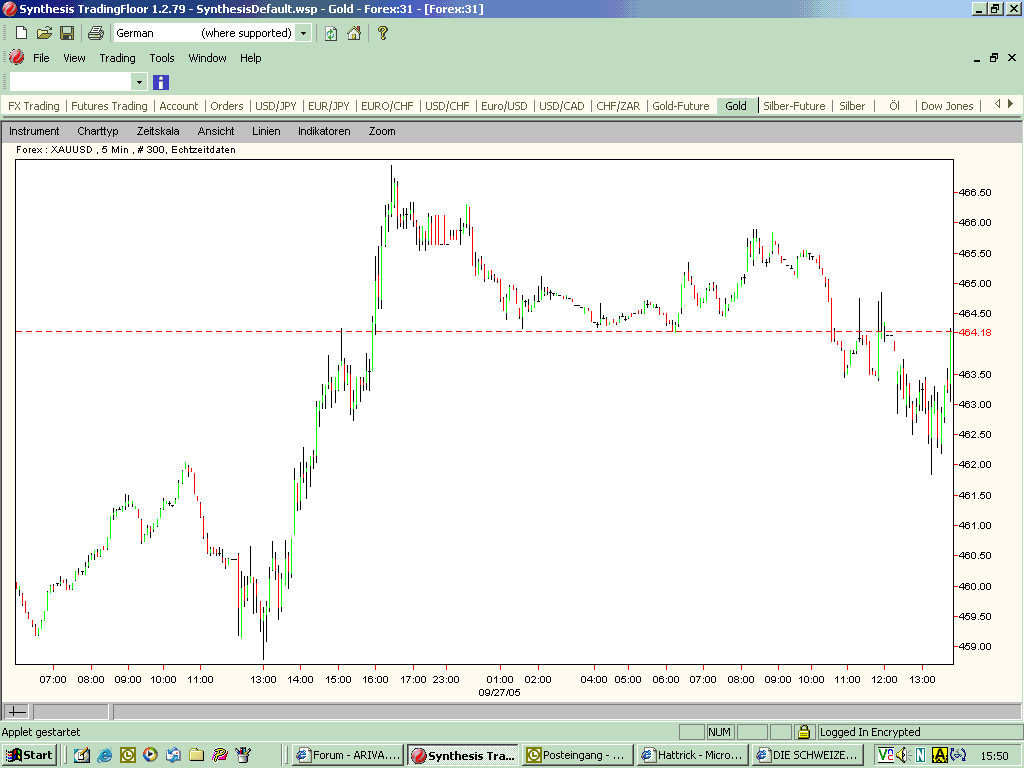Open a workspace with the folder icon
1024x768 pixels.
[44, 33]
